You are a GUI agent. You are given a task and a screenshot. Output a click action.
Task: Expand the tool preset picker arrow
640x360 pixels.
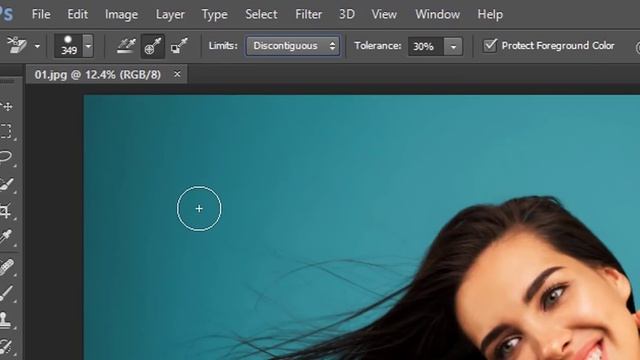pyautogui.click(x=37, y=46)
